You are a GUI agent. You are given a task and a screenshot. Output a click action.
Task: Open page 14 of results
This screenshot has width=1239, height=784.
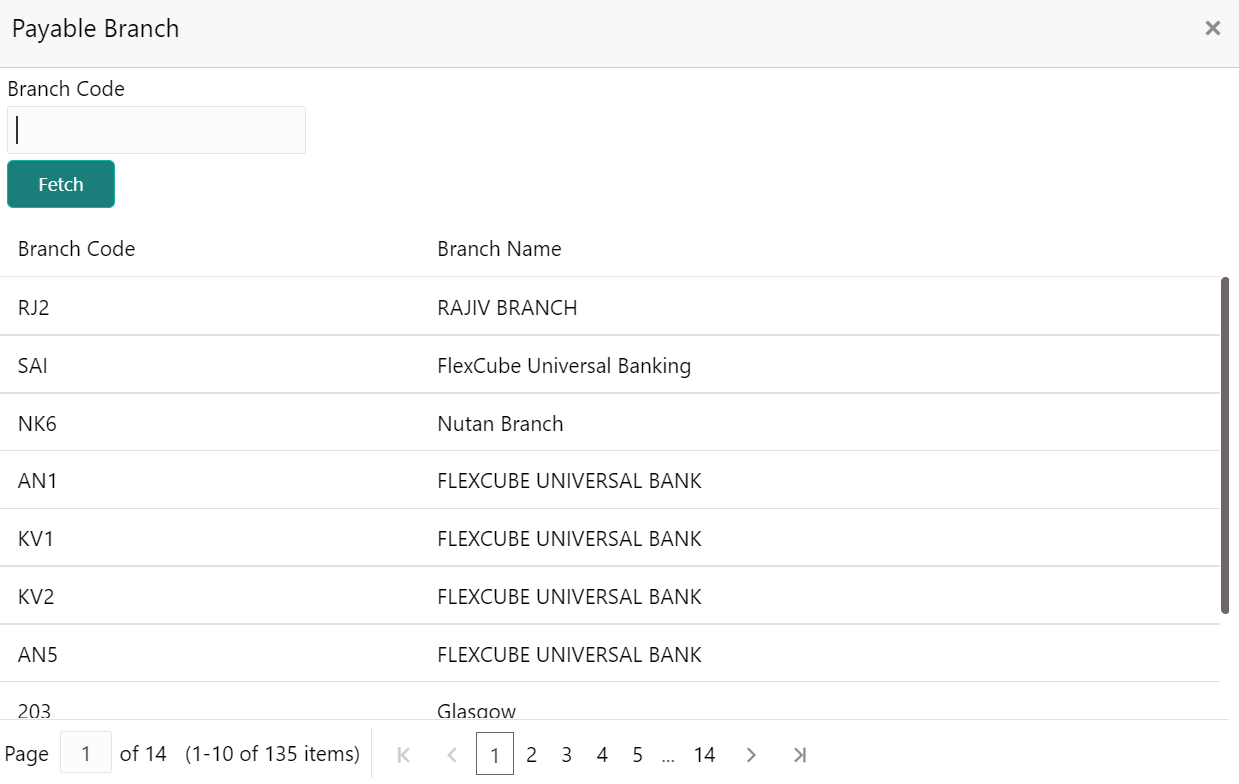705,754
